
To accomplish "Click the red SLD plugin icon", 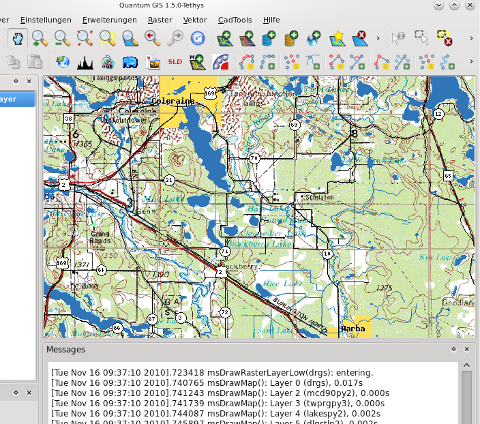I will 175,62.
